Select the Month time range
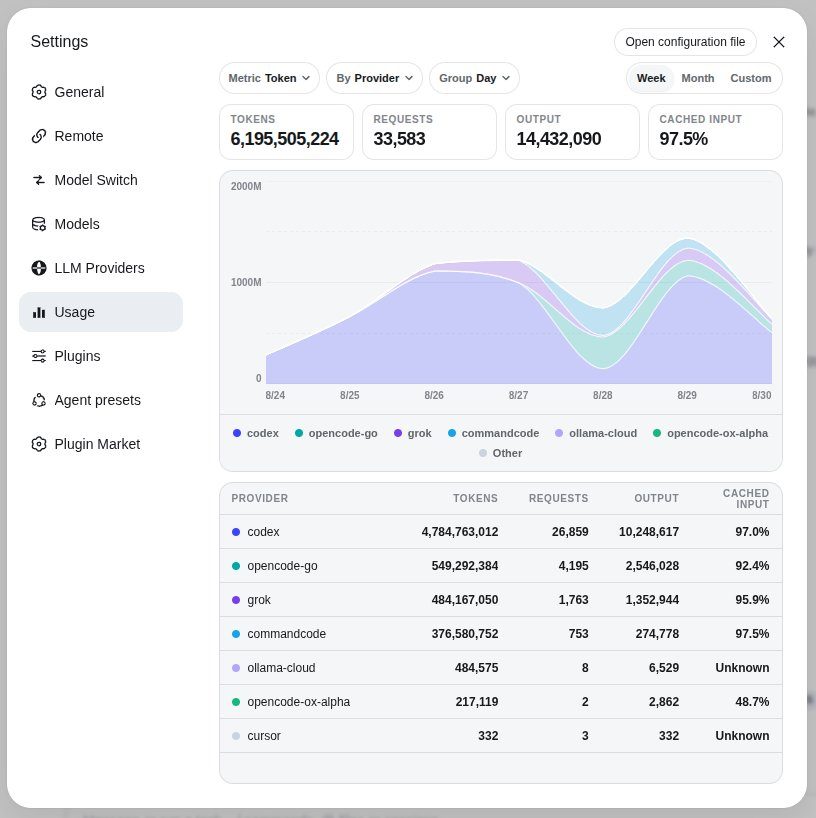 [698, 78]
